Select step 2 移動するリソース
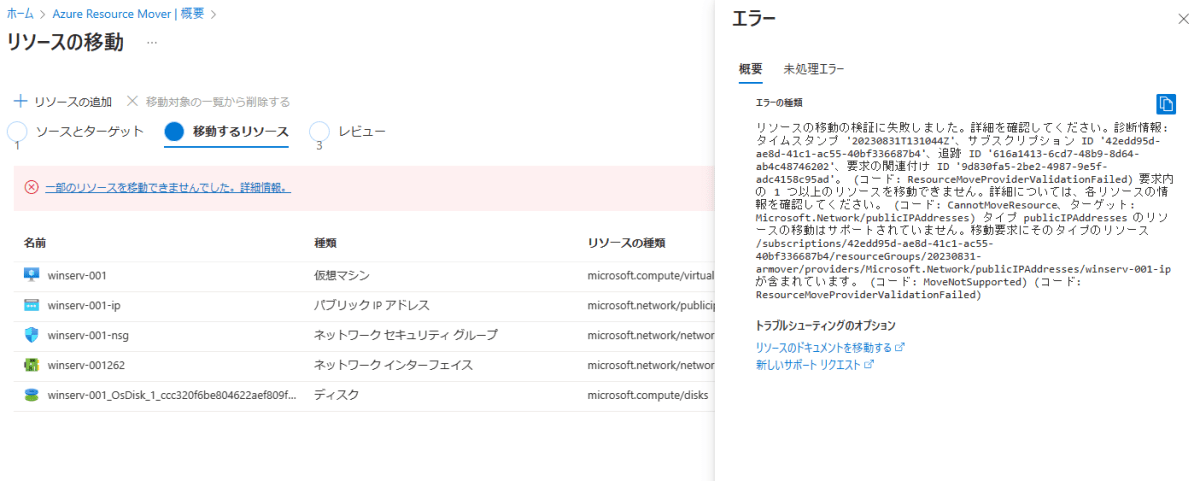Image resolution: width=1200 pixels, height=481 pixels. coord(227,132)
